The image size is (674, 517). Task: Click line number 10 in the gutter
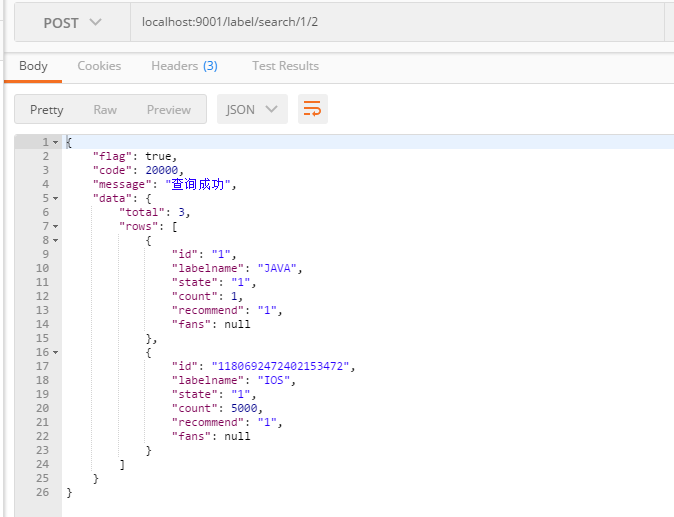(x=43, y=269)
